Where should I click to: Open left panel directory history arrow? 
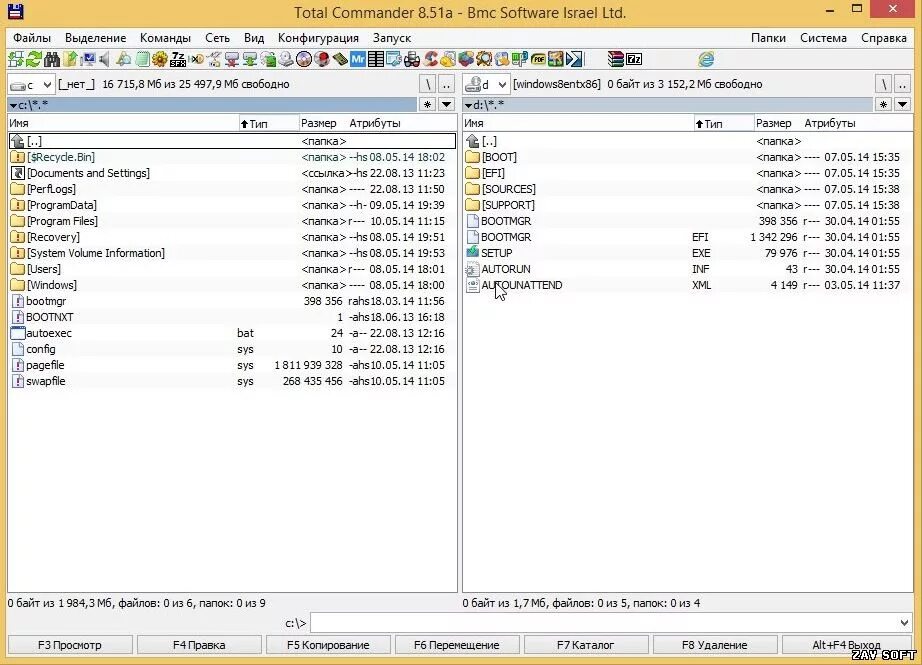446,105
